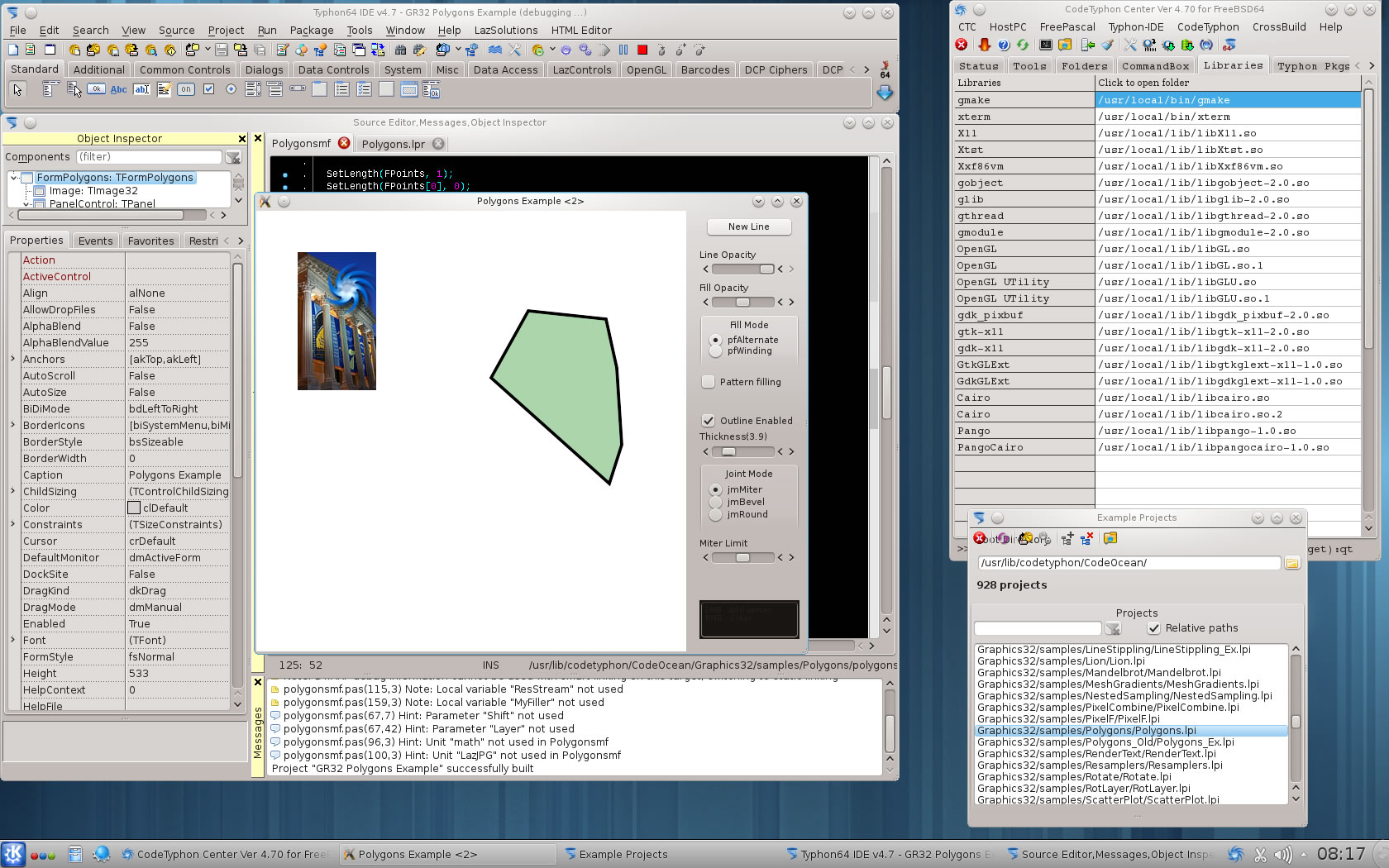Open terminal icon in CodeTyphon Center toolbar

pyautogui.click(x=1046, y=45)
